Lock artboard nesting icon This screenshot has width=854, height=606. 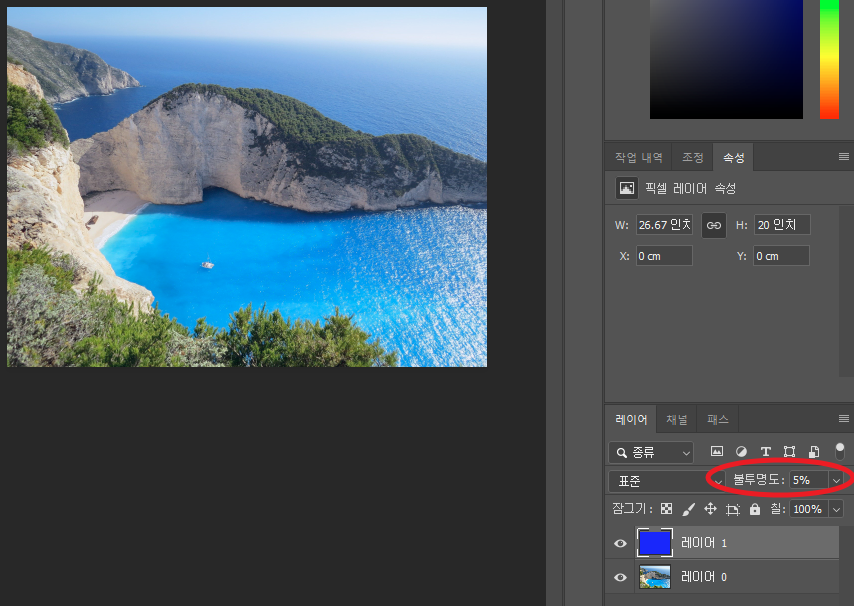pyautogui.click(x=733, y=510)
